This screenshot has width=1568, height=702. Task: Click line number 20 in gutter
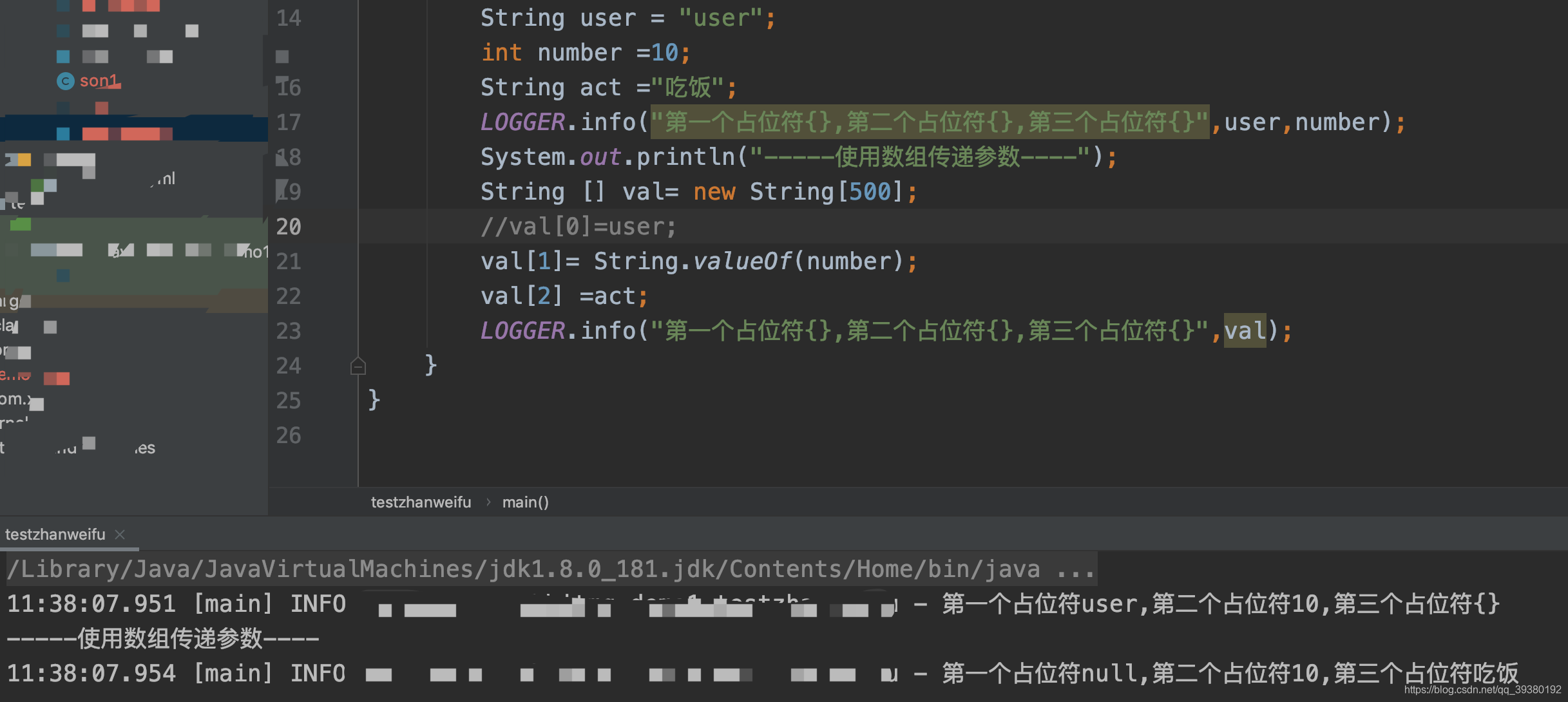point(288,227)
